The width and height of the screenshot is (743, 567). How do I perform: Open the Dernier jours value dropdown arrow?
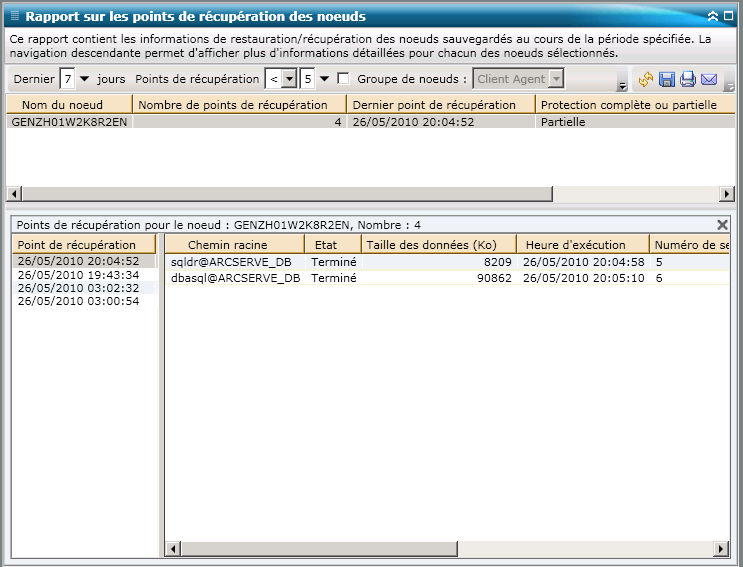tap(84, 79)
